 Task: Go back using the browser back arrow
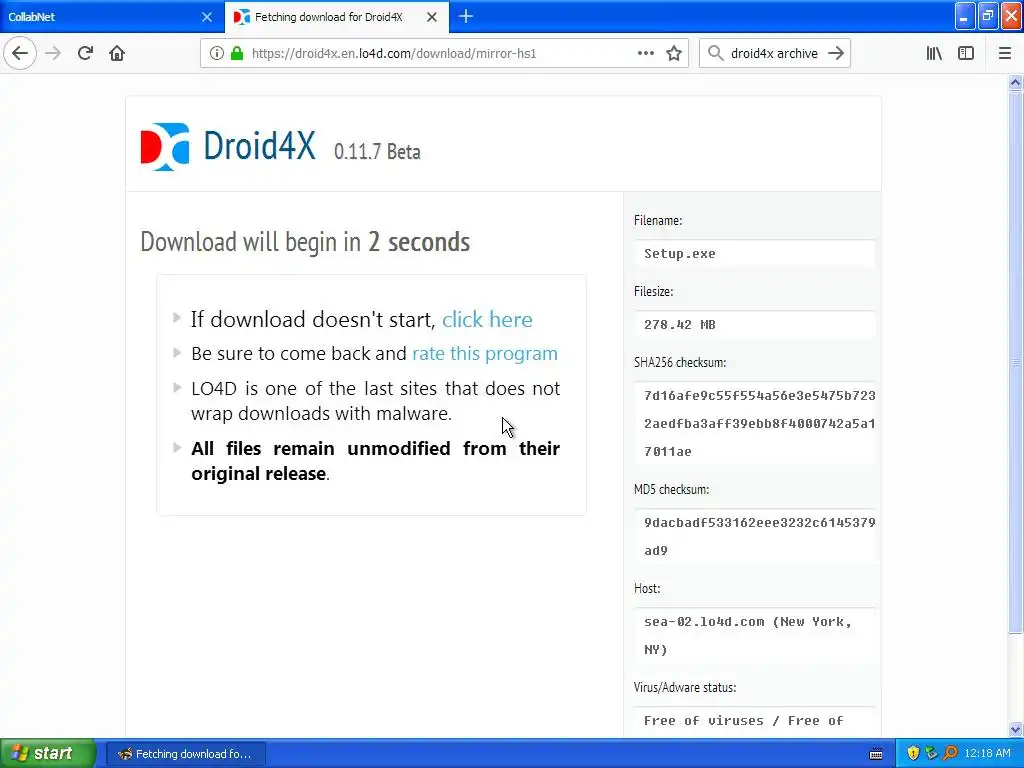pyautogui.click(x=20, y=53)
